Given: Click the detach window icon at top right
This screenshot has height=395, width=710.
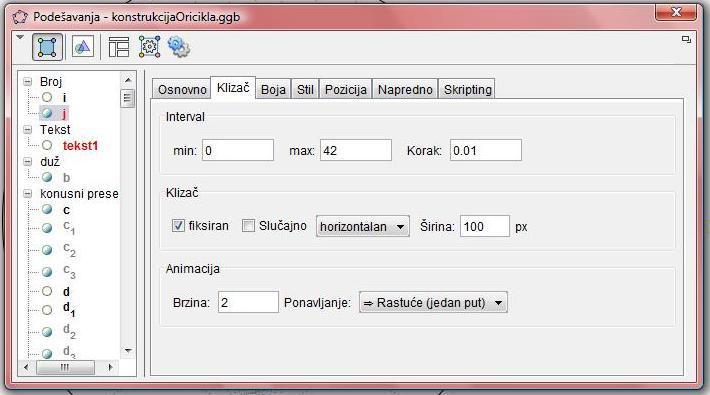Looking at the screenshot, I should [x=686, y=39].
